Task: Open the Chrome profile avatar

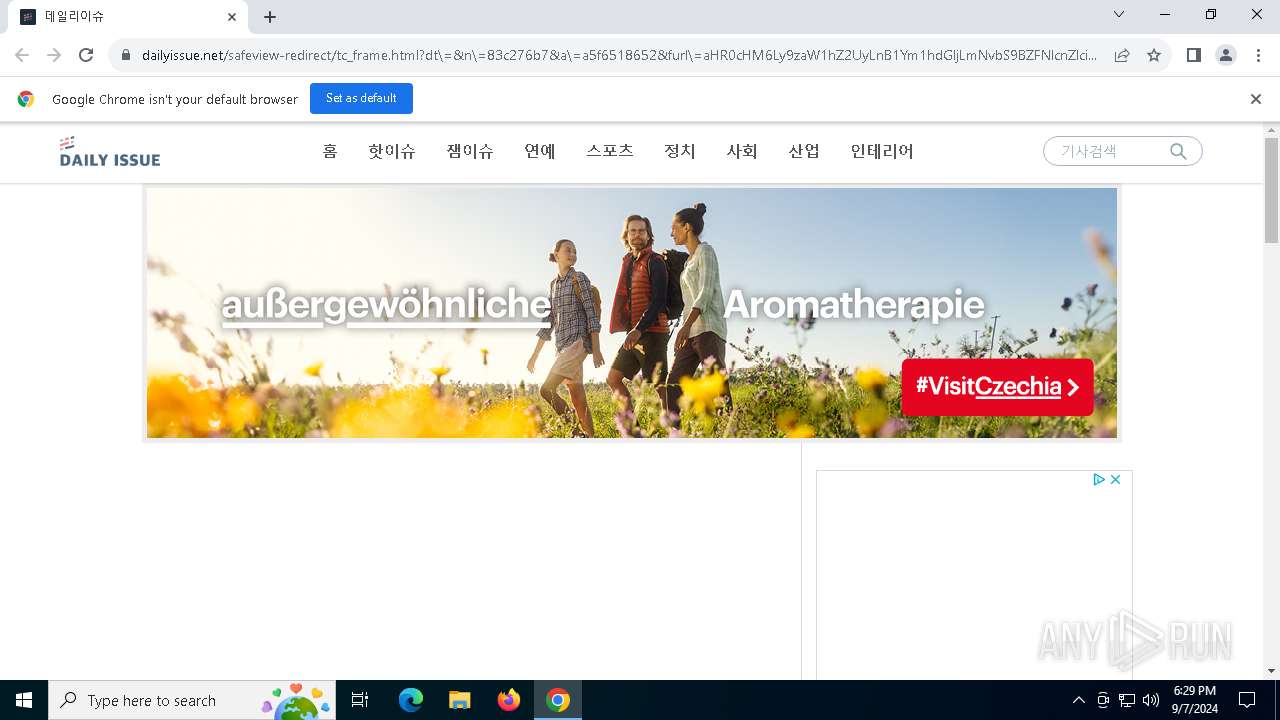Action: tap(1226, 55)
